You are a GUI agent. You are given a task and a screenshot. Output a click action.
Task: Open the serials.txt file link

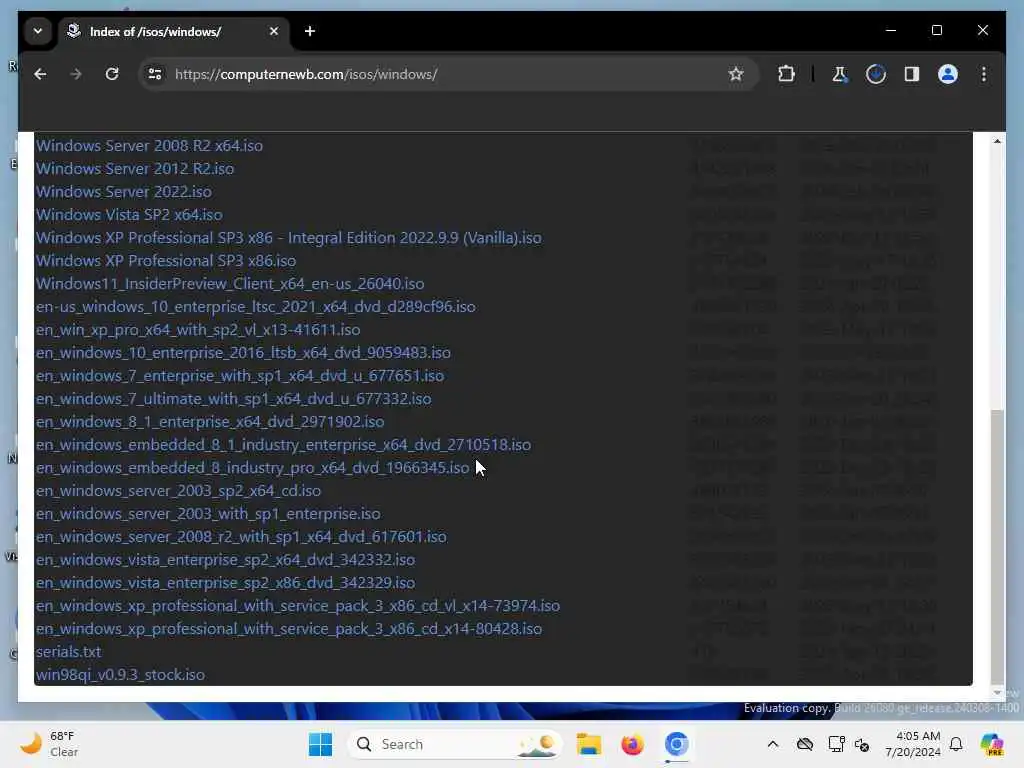click(69, 652)
